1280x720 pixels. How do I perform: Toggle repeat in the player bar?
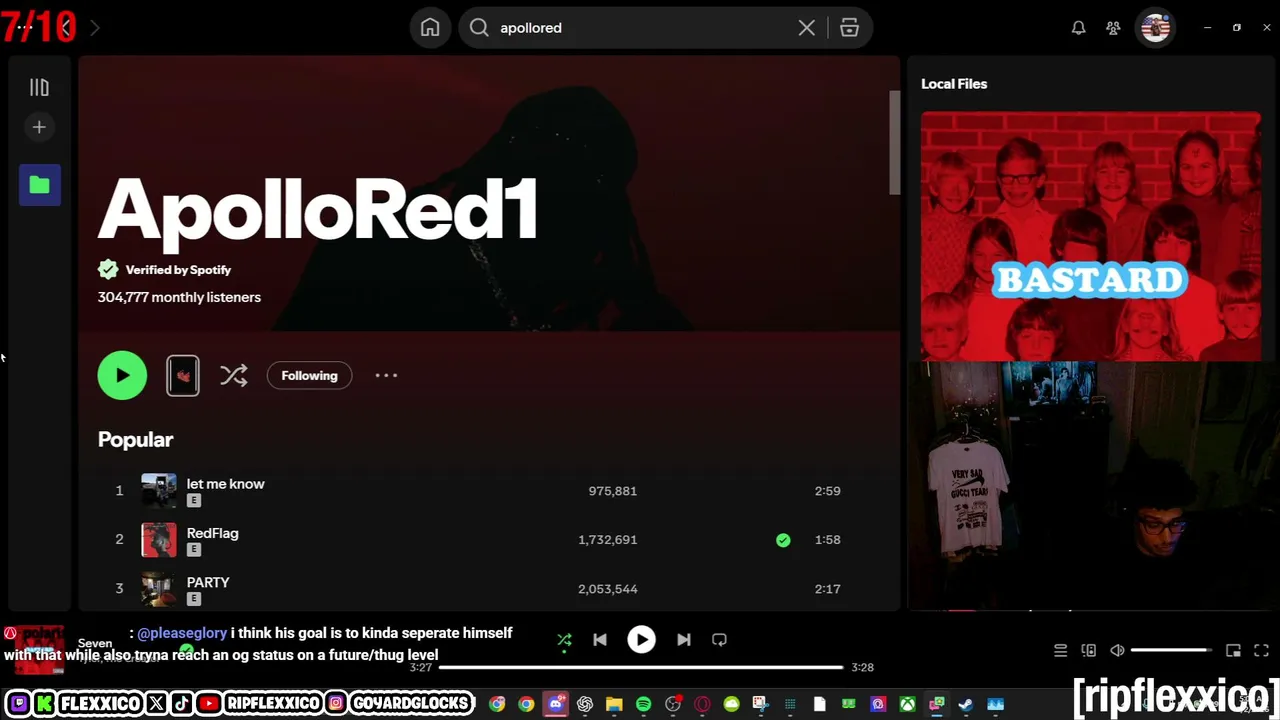[x=719, y=640]
